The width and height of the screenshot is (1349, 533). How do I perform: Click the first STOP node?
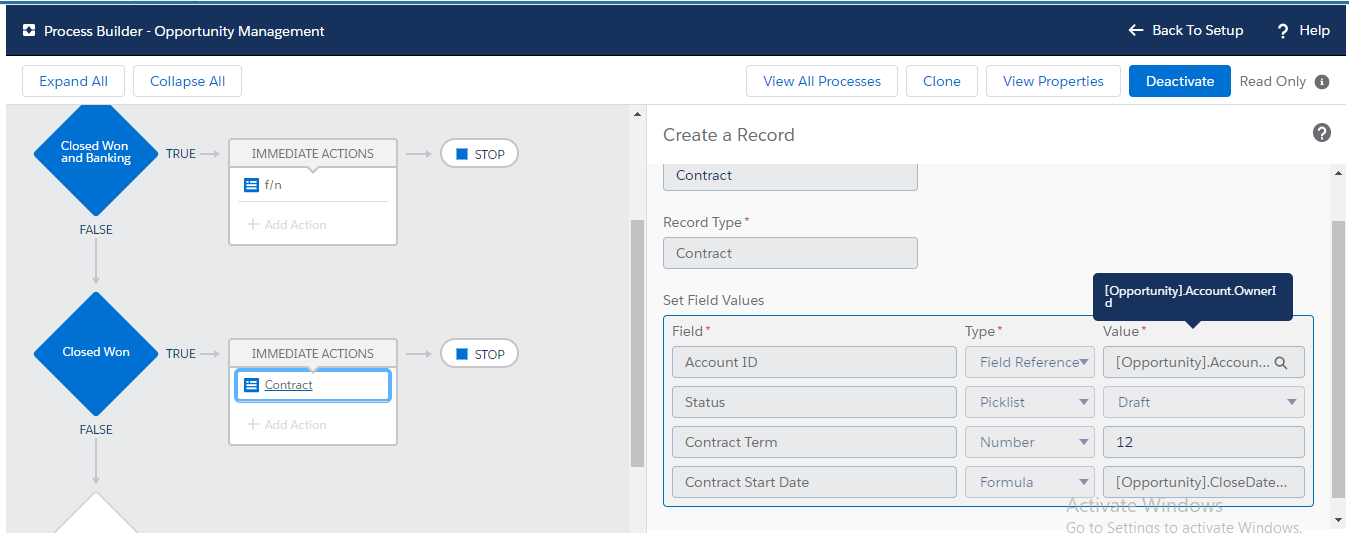click(x=479, y=154)
